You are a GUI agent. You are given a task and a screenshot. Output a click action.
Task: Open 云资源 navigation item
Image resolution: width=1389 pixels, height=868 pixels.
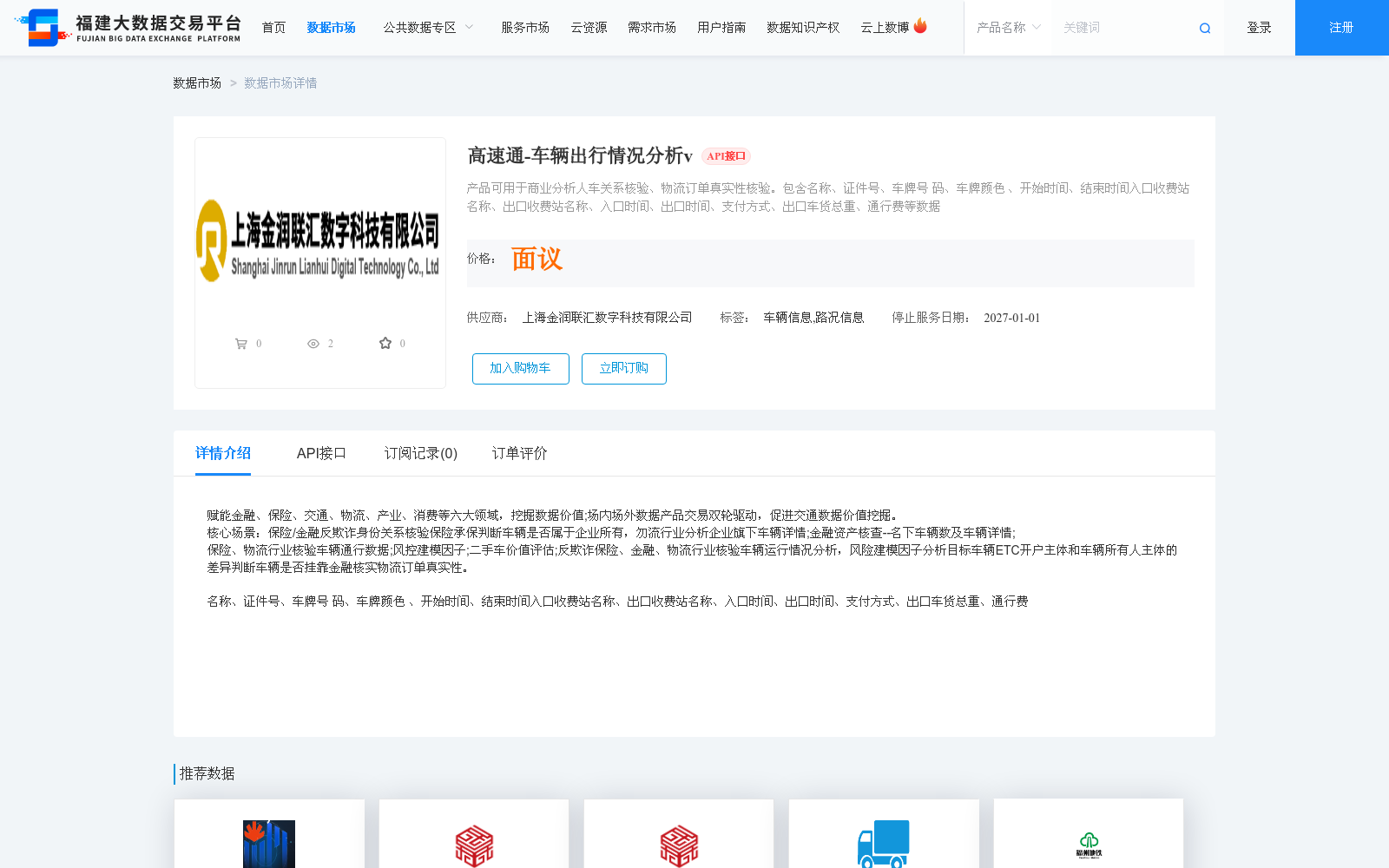589,28
